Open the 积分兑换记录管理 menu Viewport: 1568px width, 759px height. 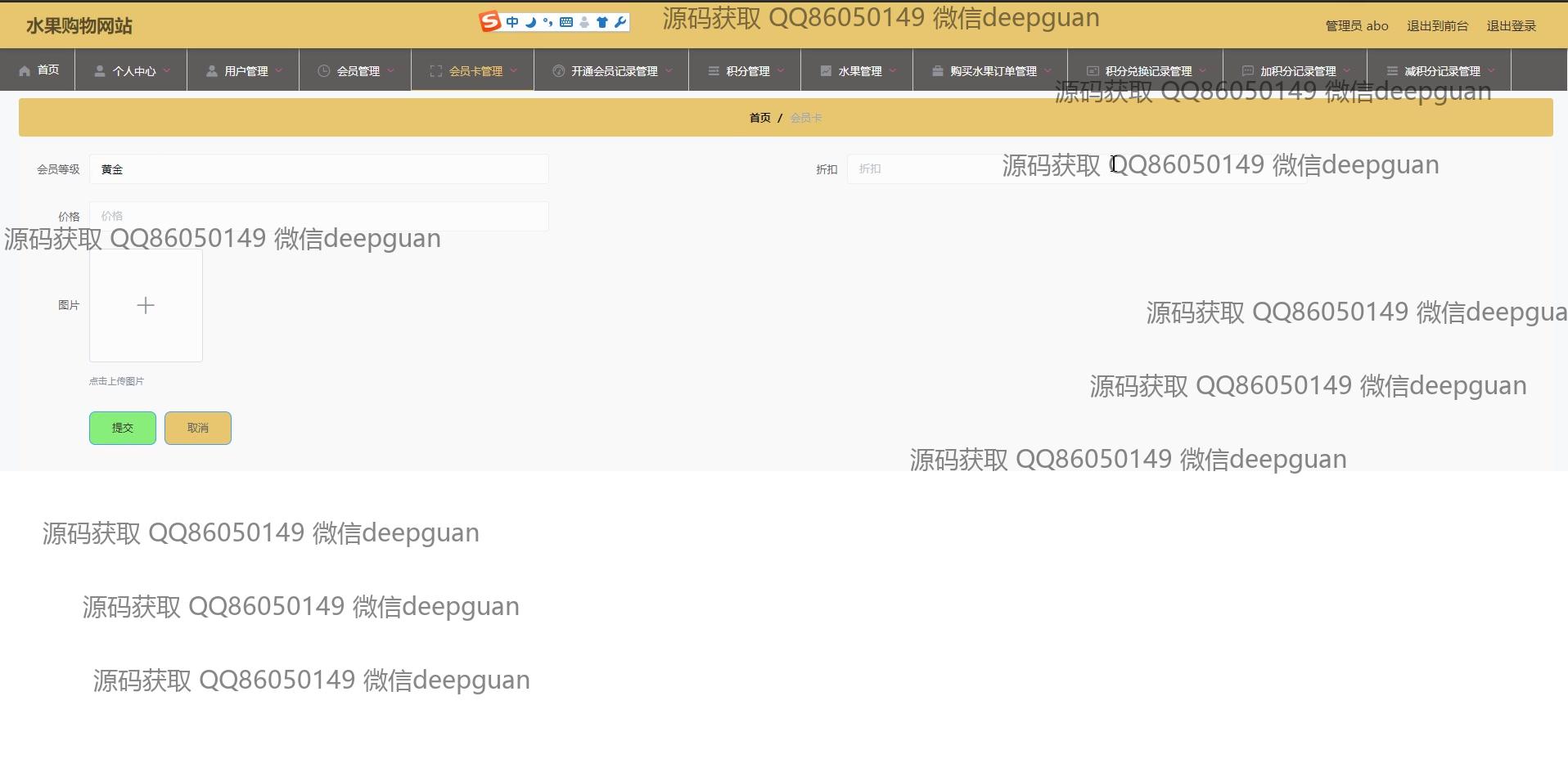1147,71
